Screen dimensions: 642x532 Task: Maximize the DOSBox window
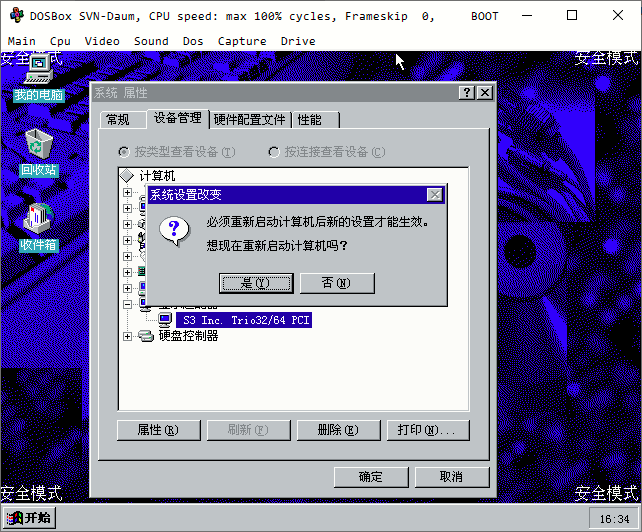pos(572,16)
